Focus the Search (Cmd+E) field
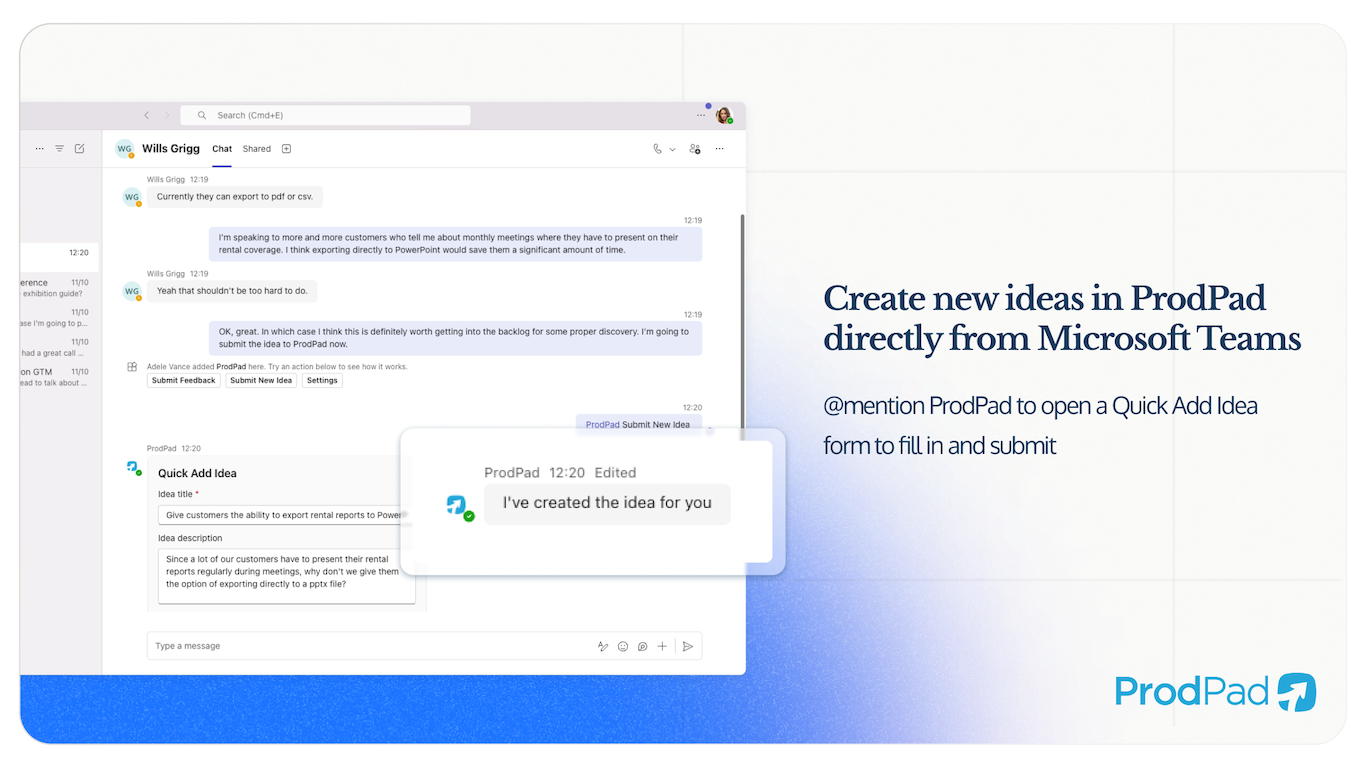The image size is (1366, 768). coord(325,115)
